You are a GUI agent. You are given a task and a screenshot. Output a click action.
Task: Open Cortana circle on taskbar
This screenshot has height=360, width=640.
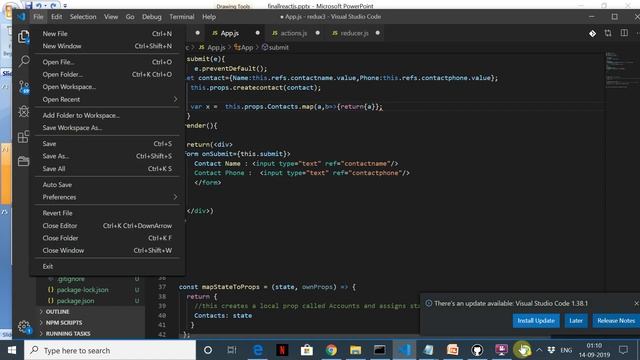point(208,350)
